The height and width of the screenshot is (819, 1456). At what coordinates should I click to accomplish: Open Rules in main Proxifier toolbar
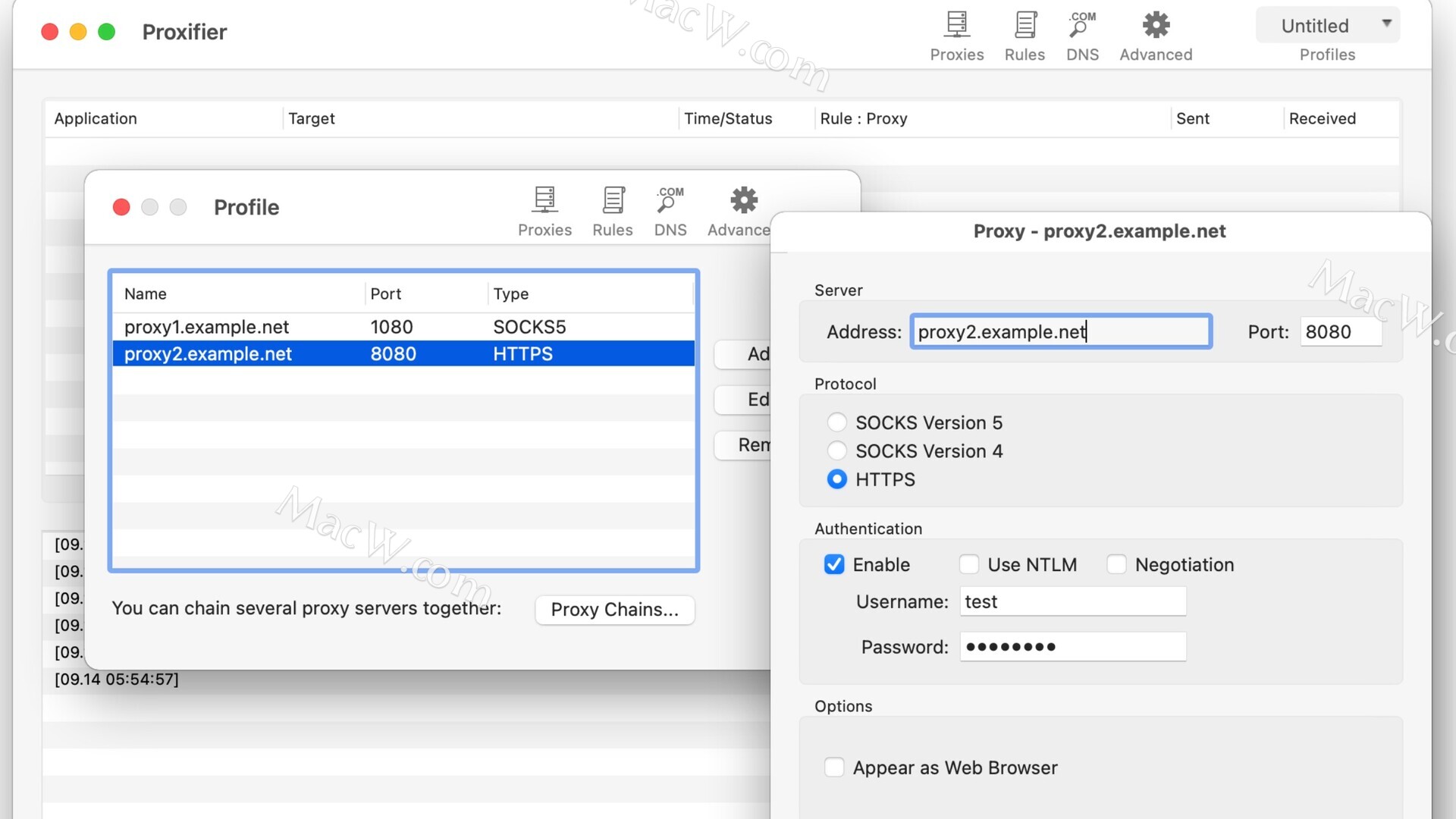[1025, 27]
